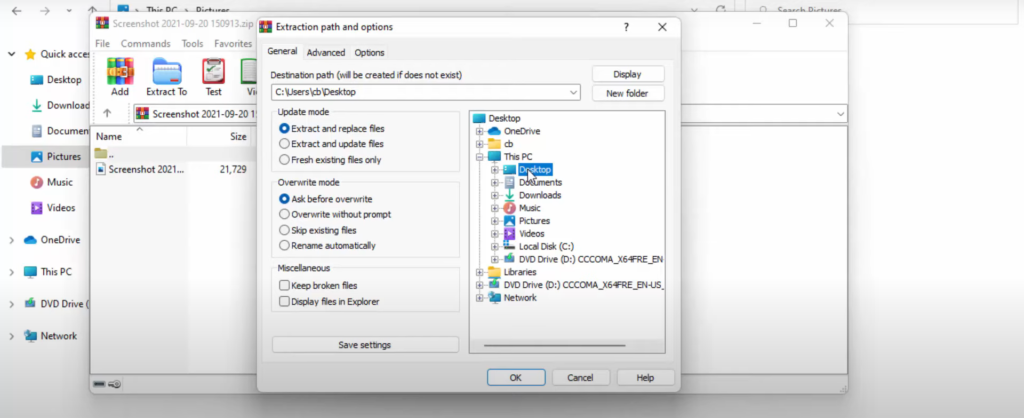1024x418 pixels.
Task: Enable Display files in Explorer checkbox
Action: 285,301
